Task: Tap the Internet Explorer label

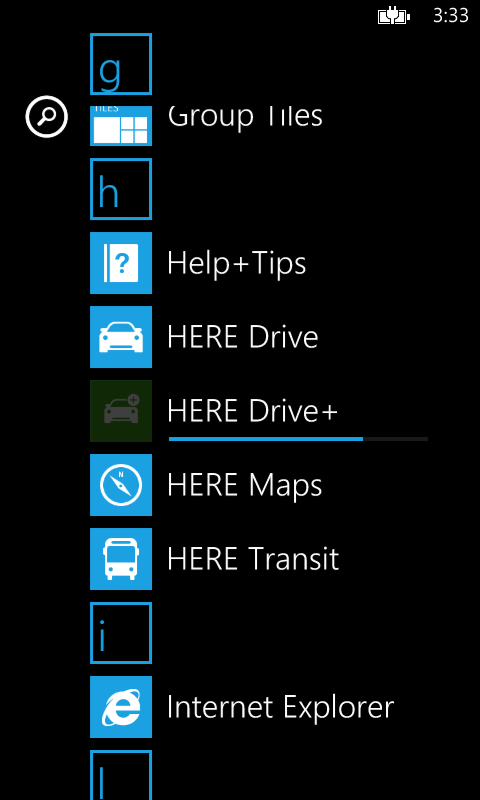Action: 281,708
